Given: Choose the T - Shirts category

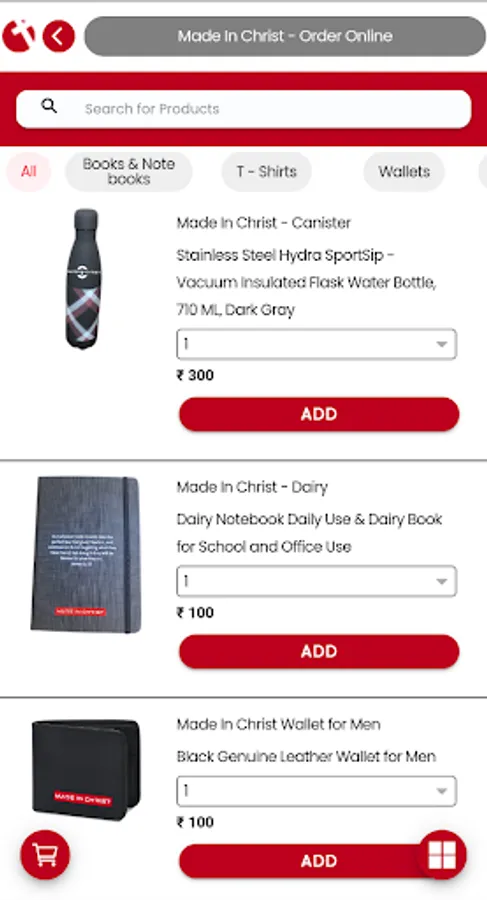Looking at the screenshot, I should (266, 172).
